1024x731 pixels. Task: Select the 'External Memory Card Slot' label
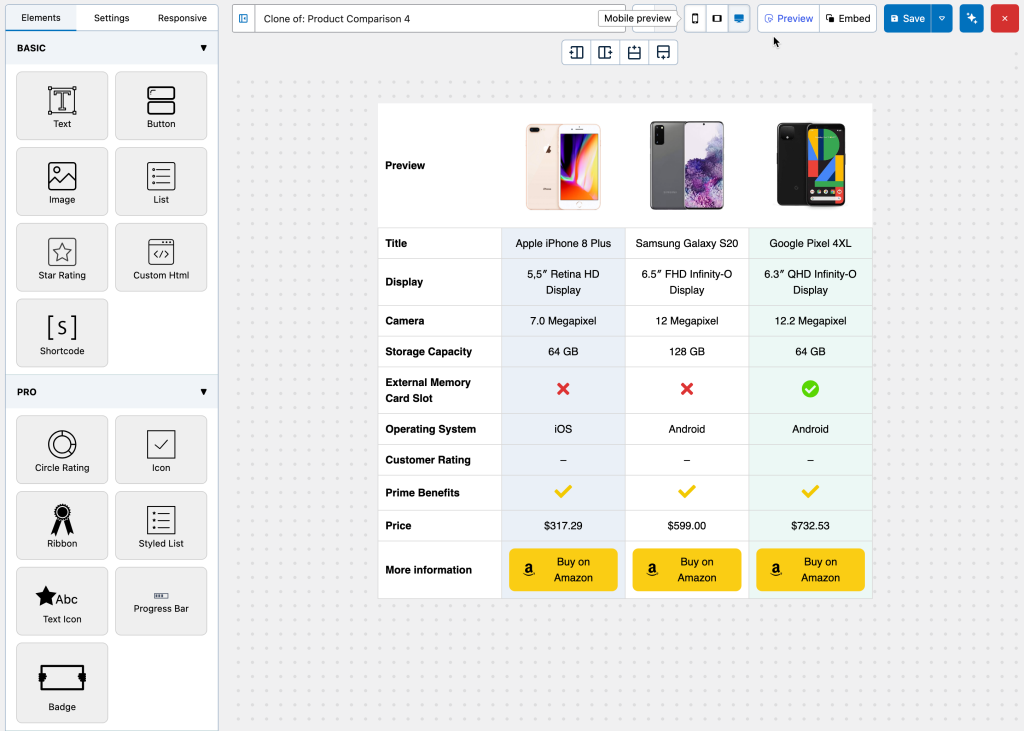coord(428,390)
